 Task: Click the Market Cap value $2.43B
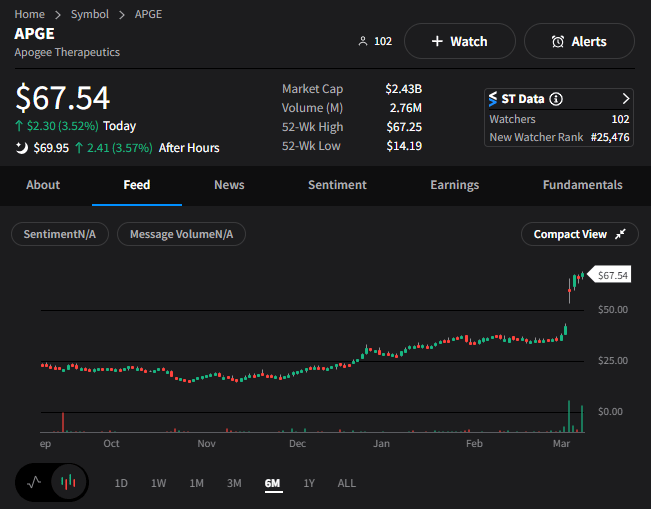[x=404, y=89]
